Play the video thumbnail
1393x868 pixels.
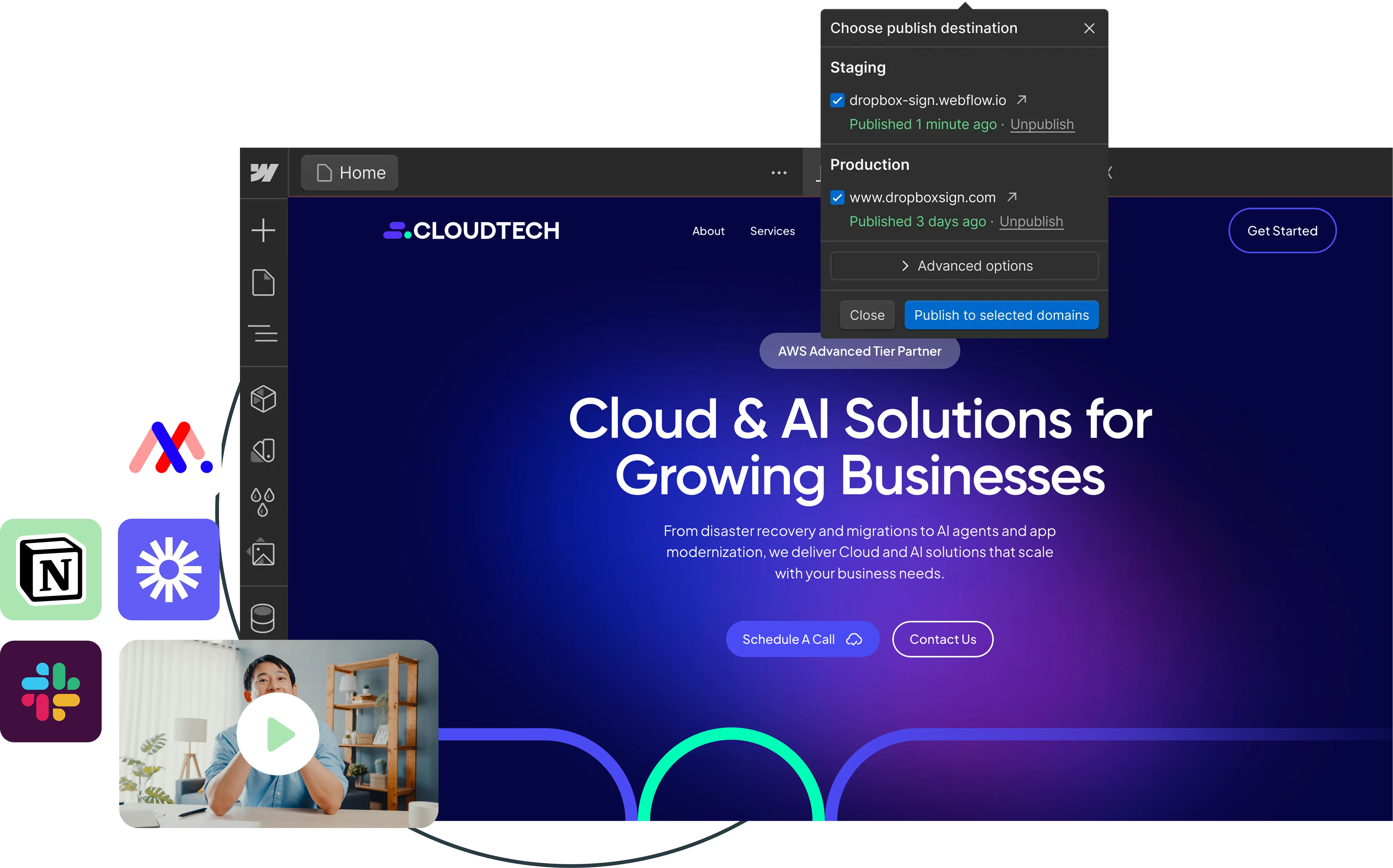278,734
